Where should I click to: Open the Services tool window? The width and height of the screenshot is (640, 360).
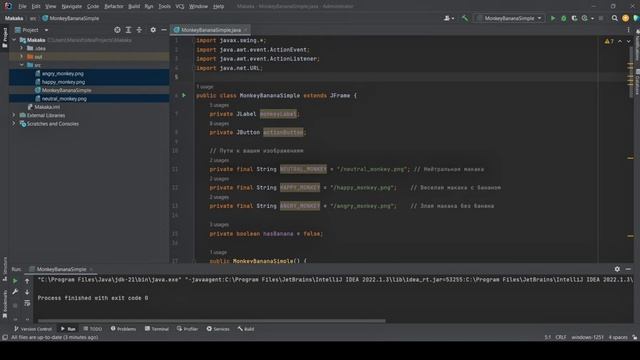(218, 329)
